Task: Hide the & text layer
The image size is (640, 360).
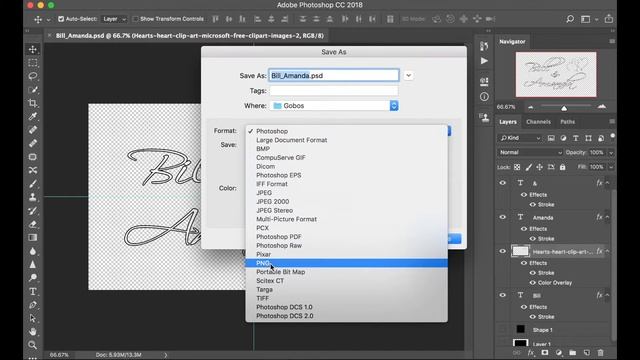Action: pyautogui.click(x=502, y=183)
